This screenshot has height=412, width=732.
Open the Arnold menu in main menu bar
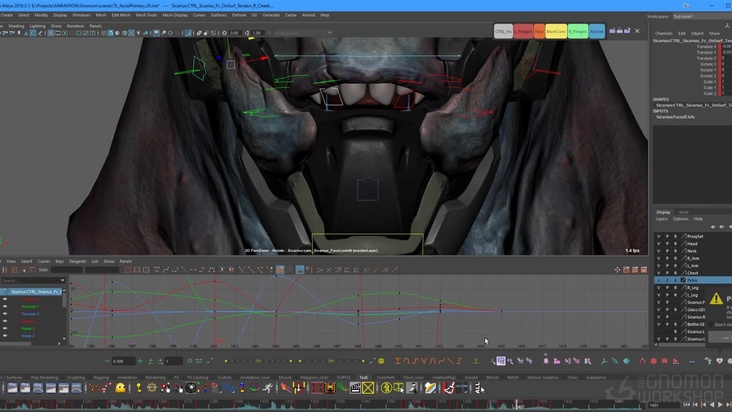coord(308,15)
